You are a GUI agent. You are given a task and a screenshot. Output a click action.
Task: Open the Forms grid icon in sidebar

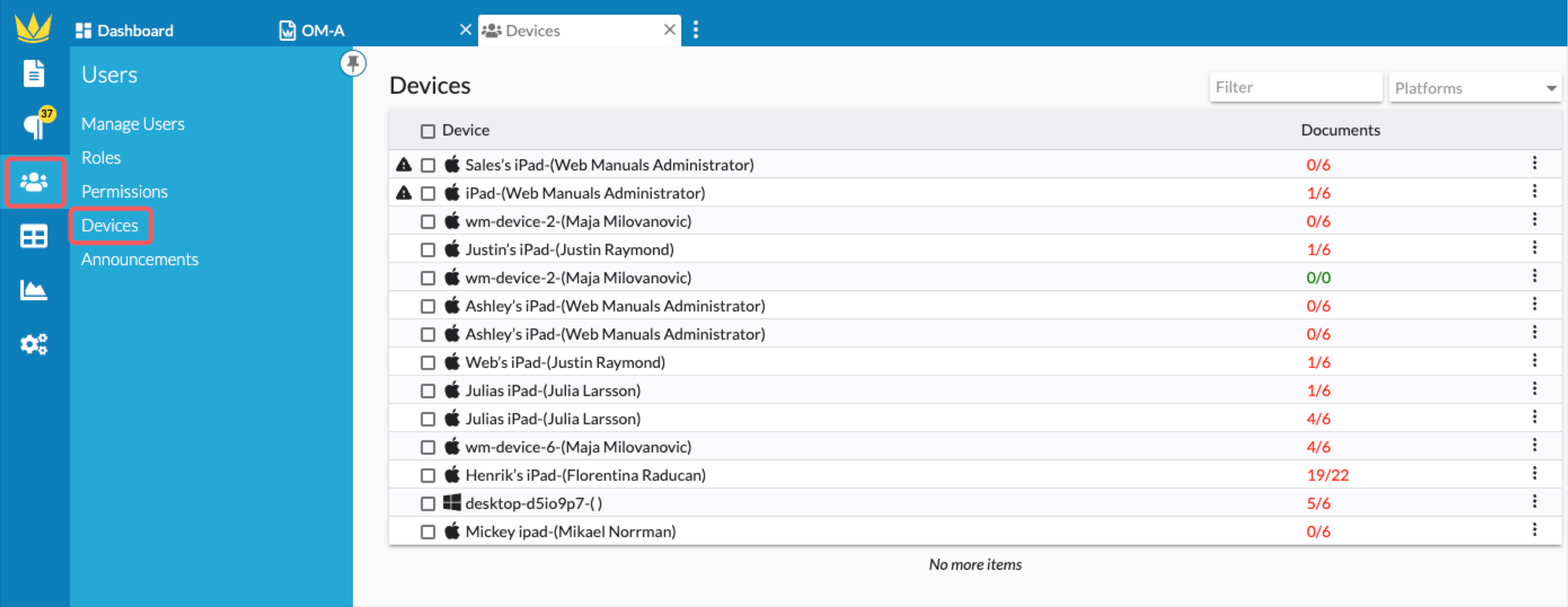tap(33, 236)
